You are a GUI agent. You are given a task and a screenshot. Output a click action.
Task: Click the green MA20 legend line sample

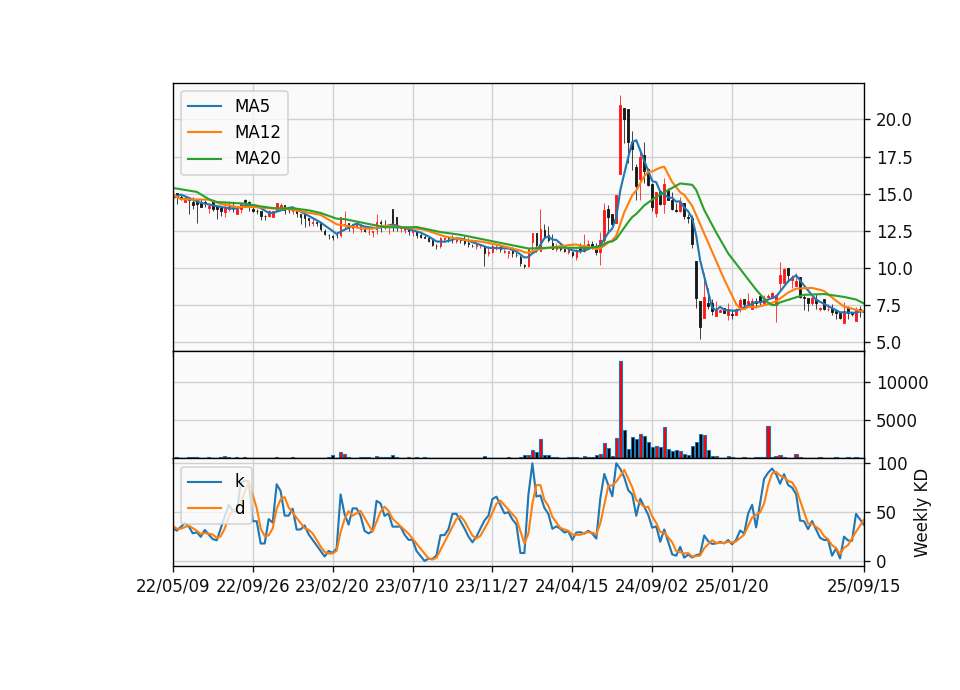[x=204, y=158]
